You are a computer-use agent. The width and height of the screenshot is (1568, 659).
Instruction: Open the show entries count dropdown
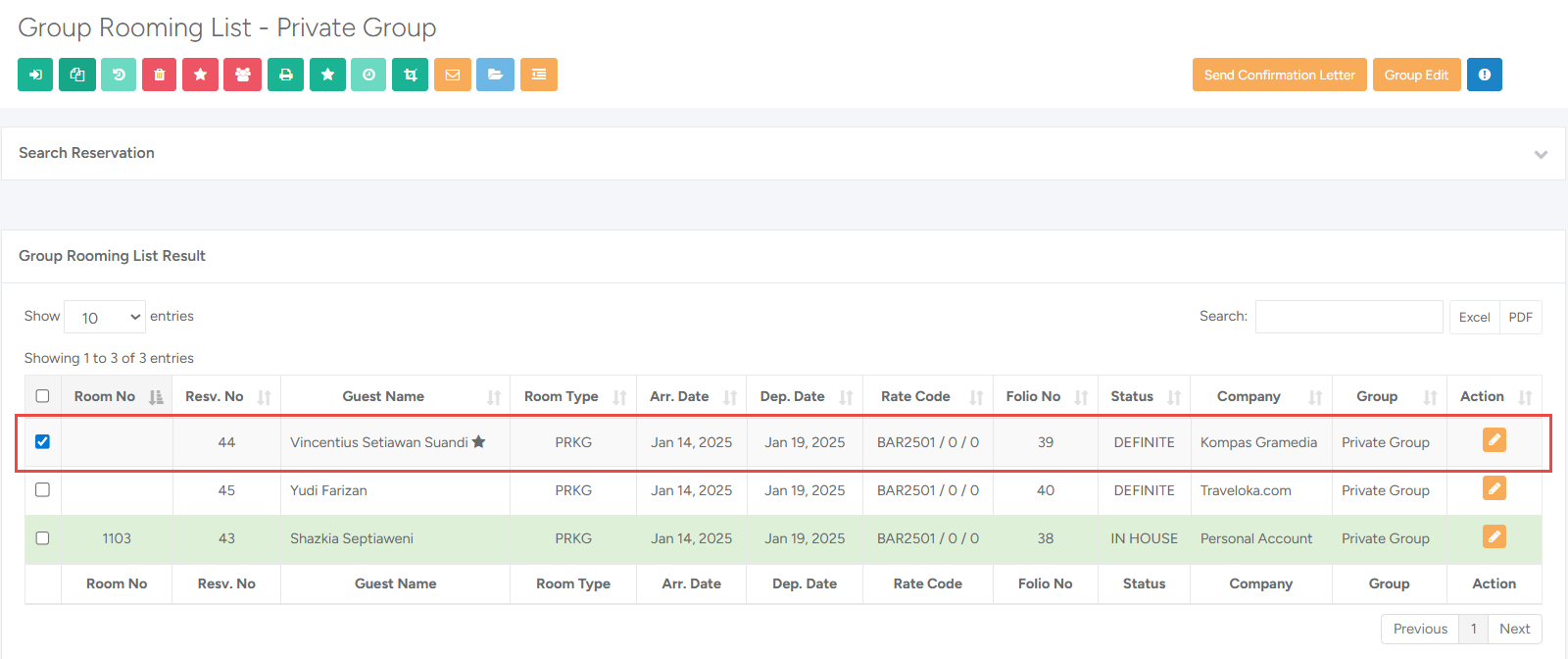pyautogui.click(x=105, y=317)
